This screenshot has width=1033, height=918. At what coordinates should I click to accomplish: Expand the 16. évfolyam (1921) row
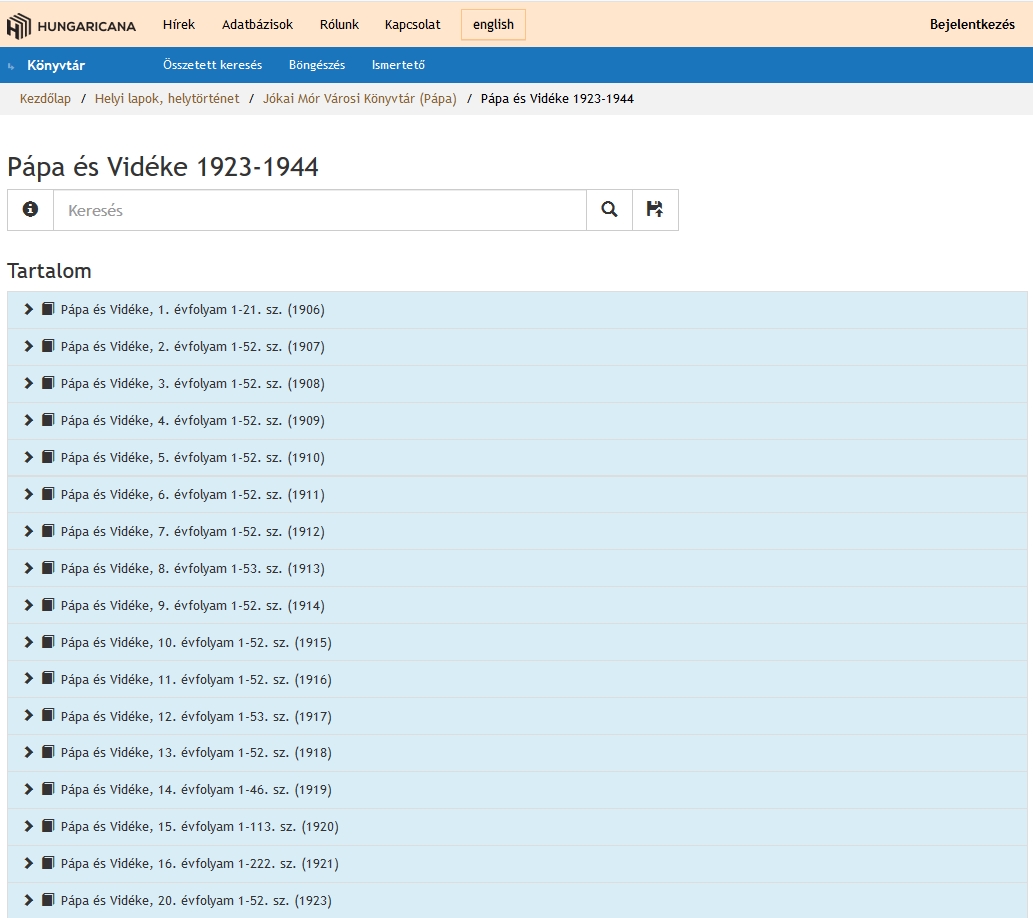(x=28, y=863)
